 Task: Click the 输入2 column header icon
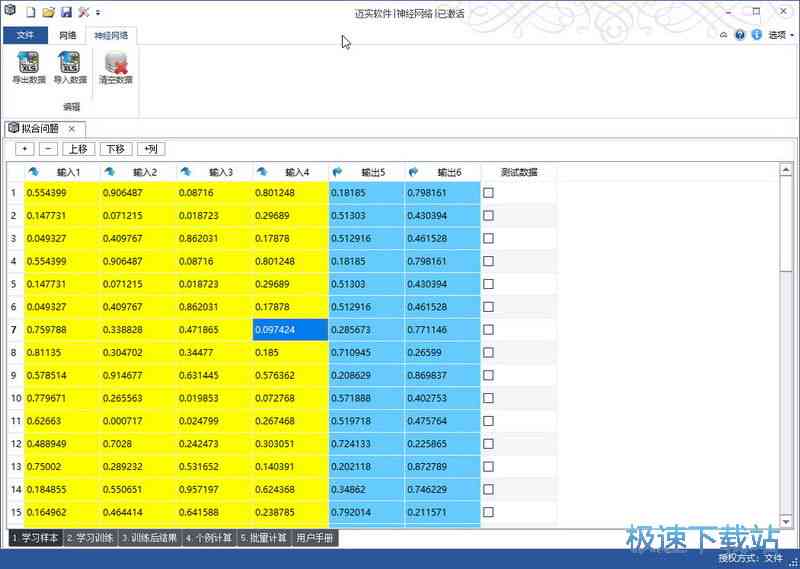coord(110,172)
